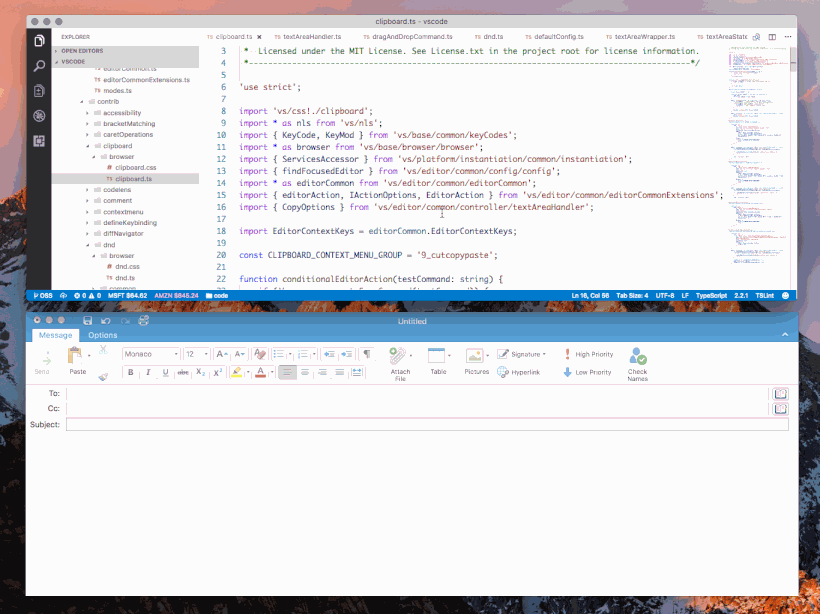The height and width of the screenshot is (614, 820).
Task: Open the more actions ellipsis in VS Code editor
Action: coord(788,37)
